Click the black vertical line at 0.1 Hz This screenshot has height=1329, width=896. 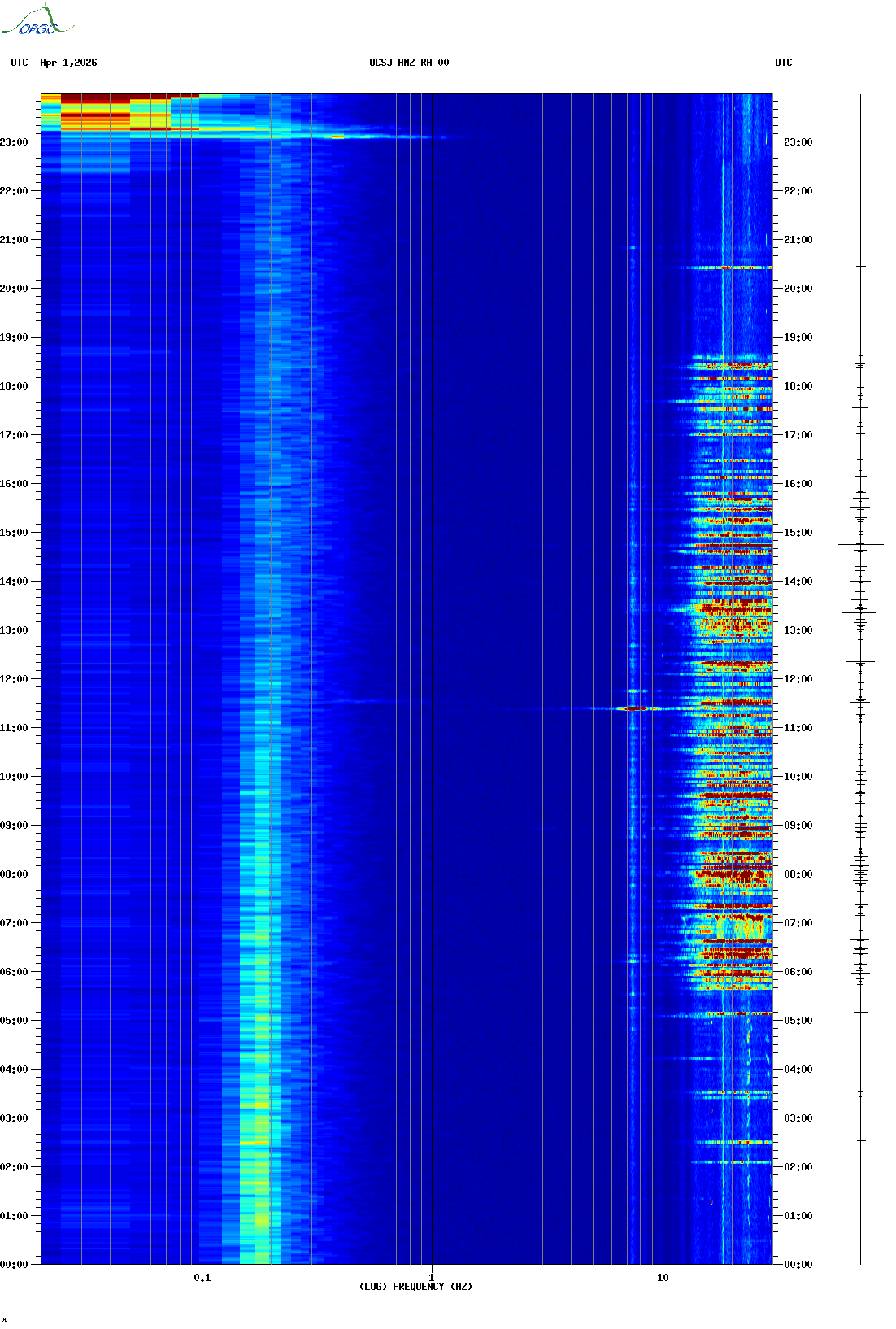[x=202, y=651]
